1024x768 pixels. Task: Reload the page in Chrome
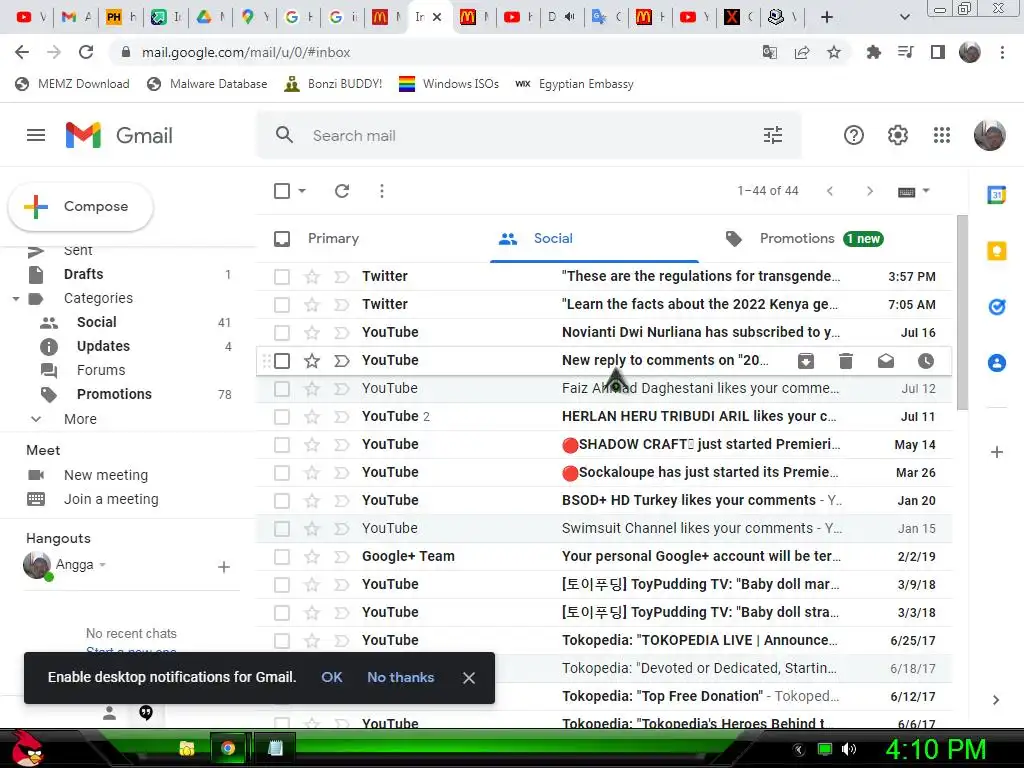[86, 52]
